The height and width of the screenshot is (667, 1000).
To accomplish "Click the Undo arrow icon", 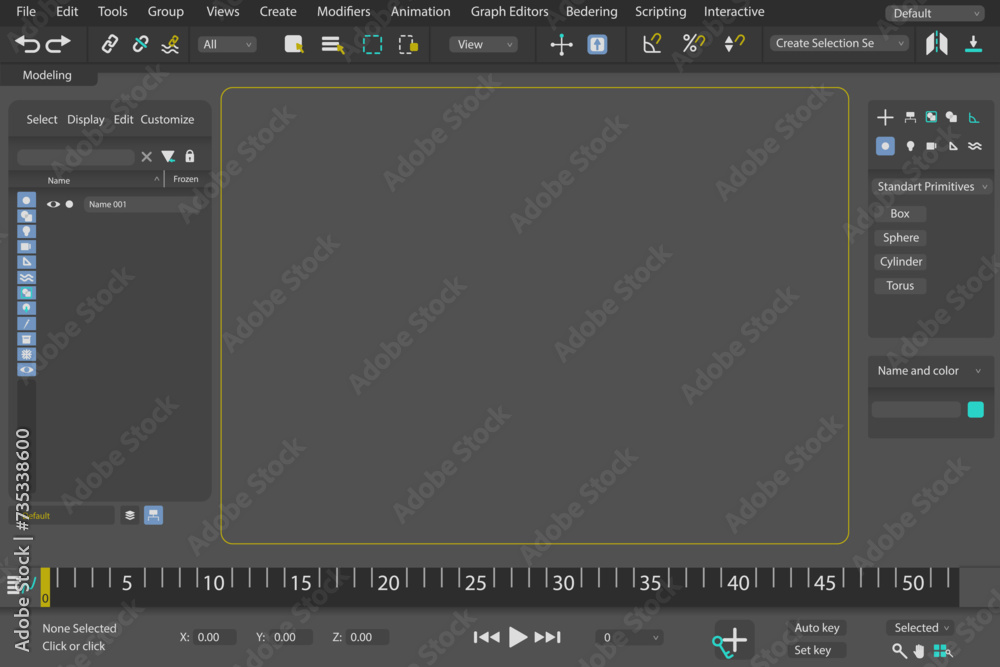I will [x=27, y=44].
